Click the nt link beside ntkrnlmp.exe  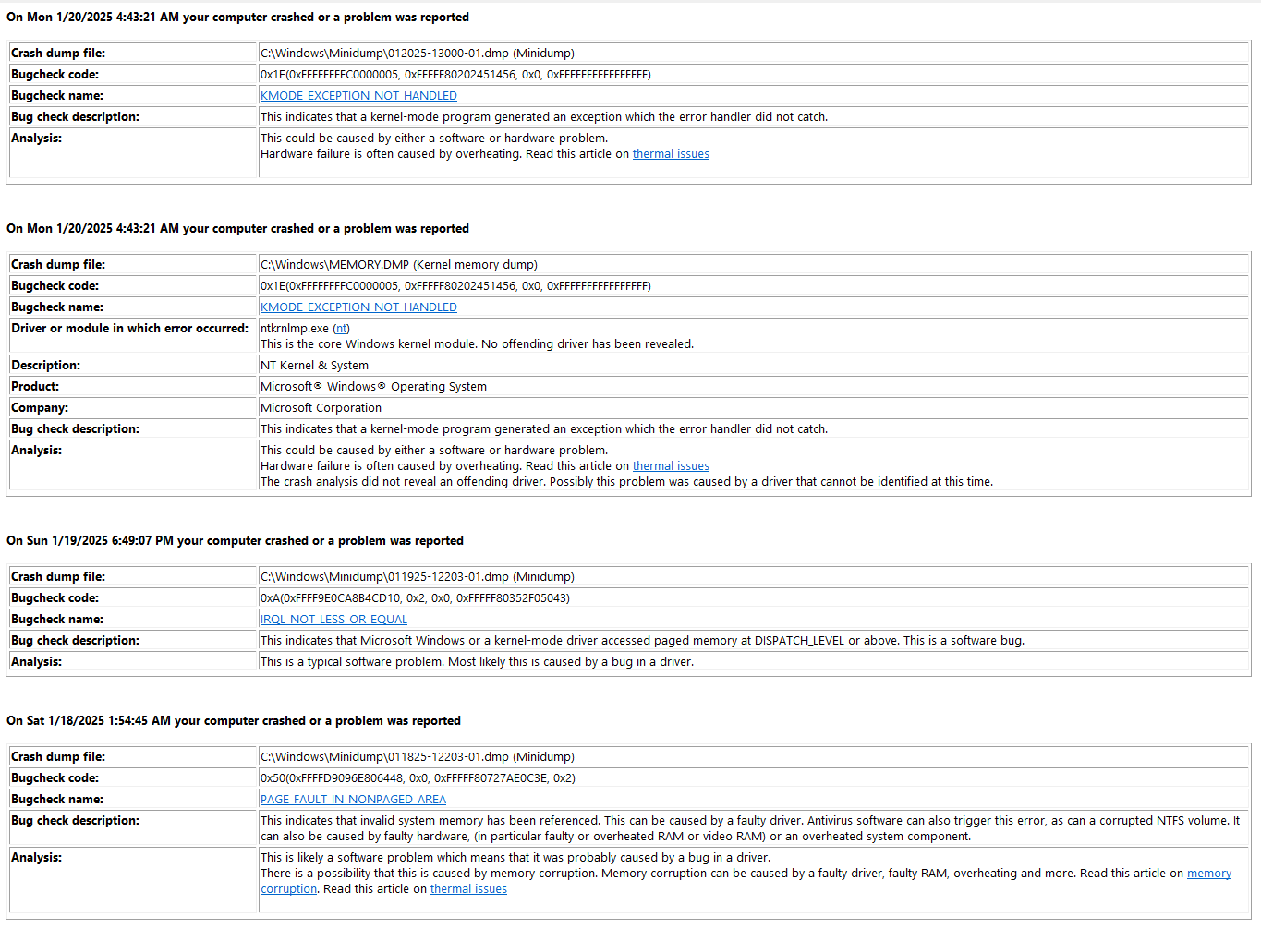341,329
